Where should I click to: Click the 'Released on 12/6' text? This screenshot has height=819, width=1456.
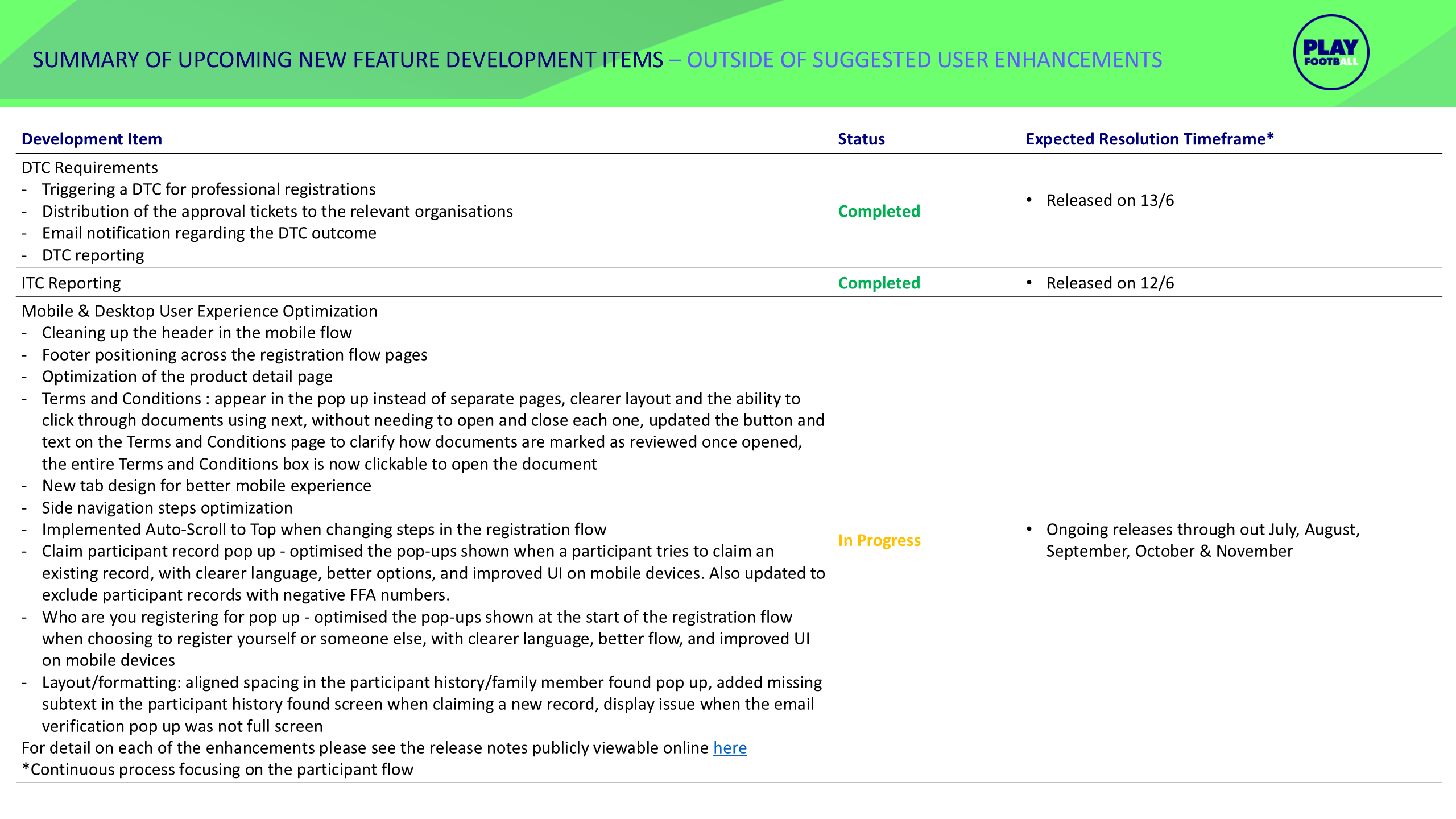(1110, 283)
